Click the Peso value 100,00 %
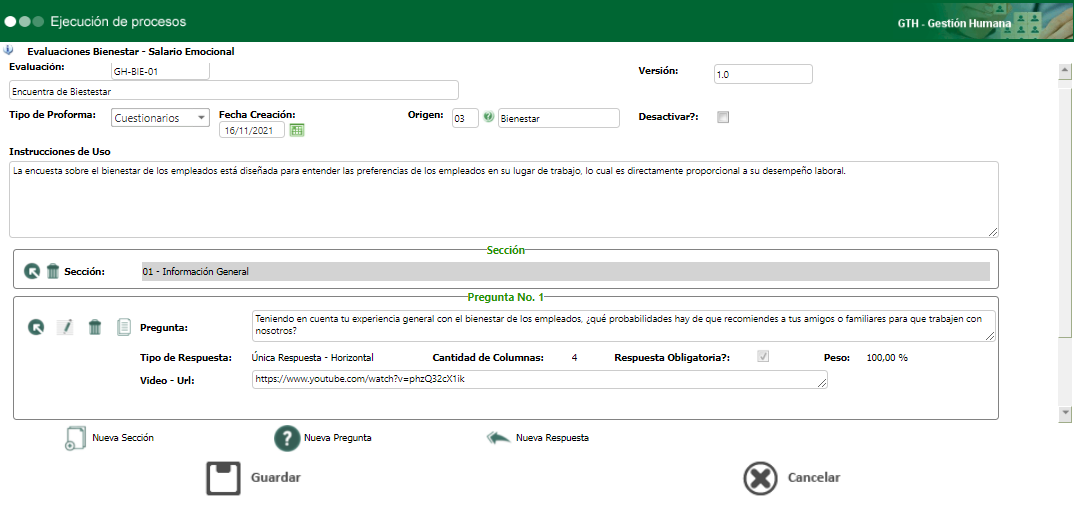Screen dimensions: 1074x522 coord(887,357)
